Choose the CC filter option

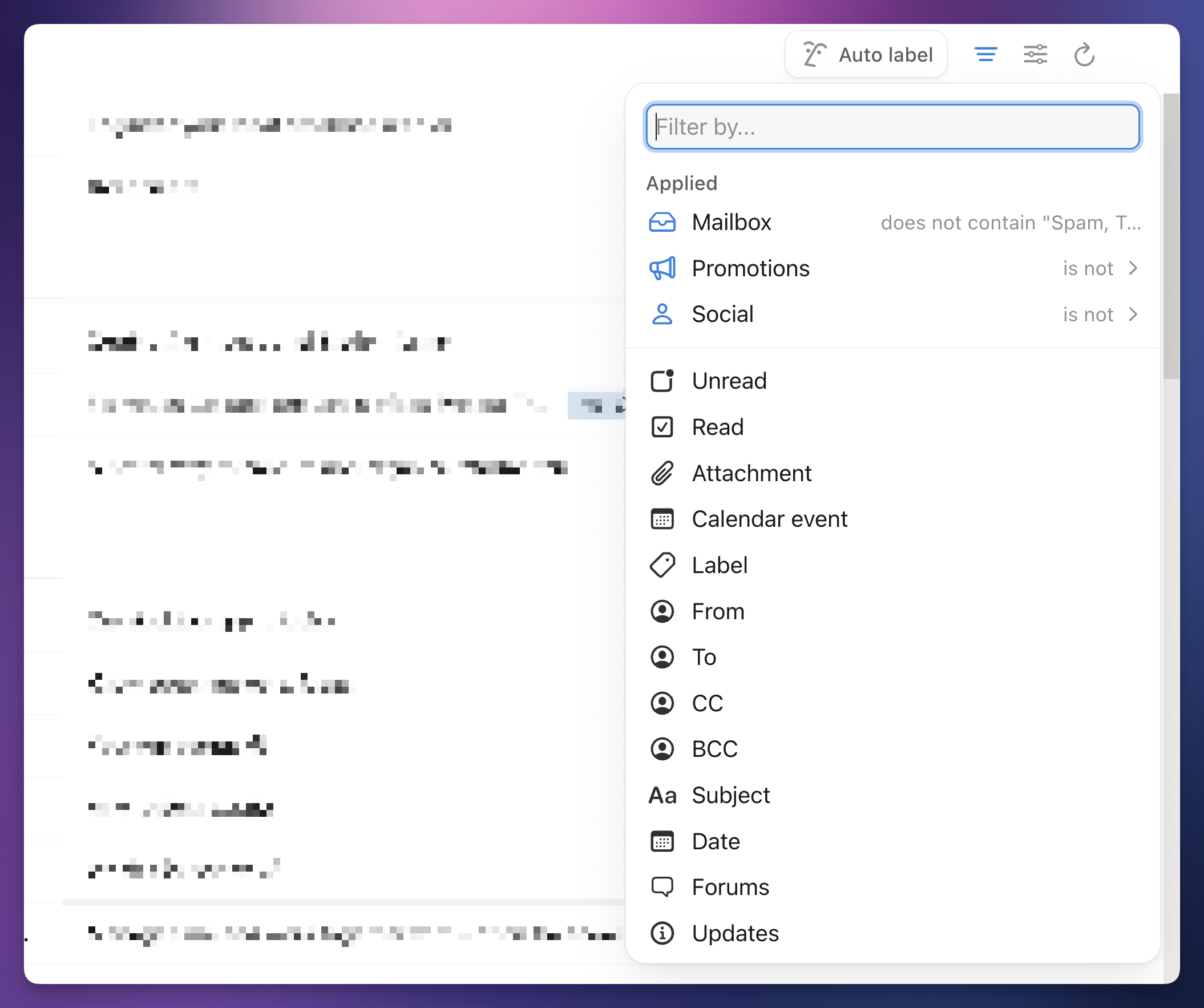tap(894, 703)
